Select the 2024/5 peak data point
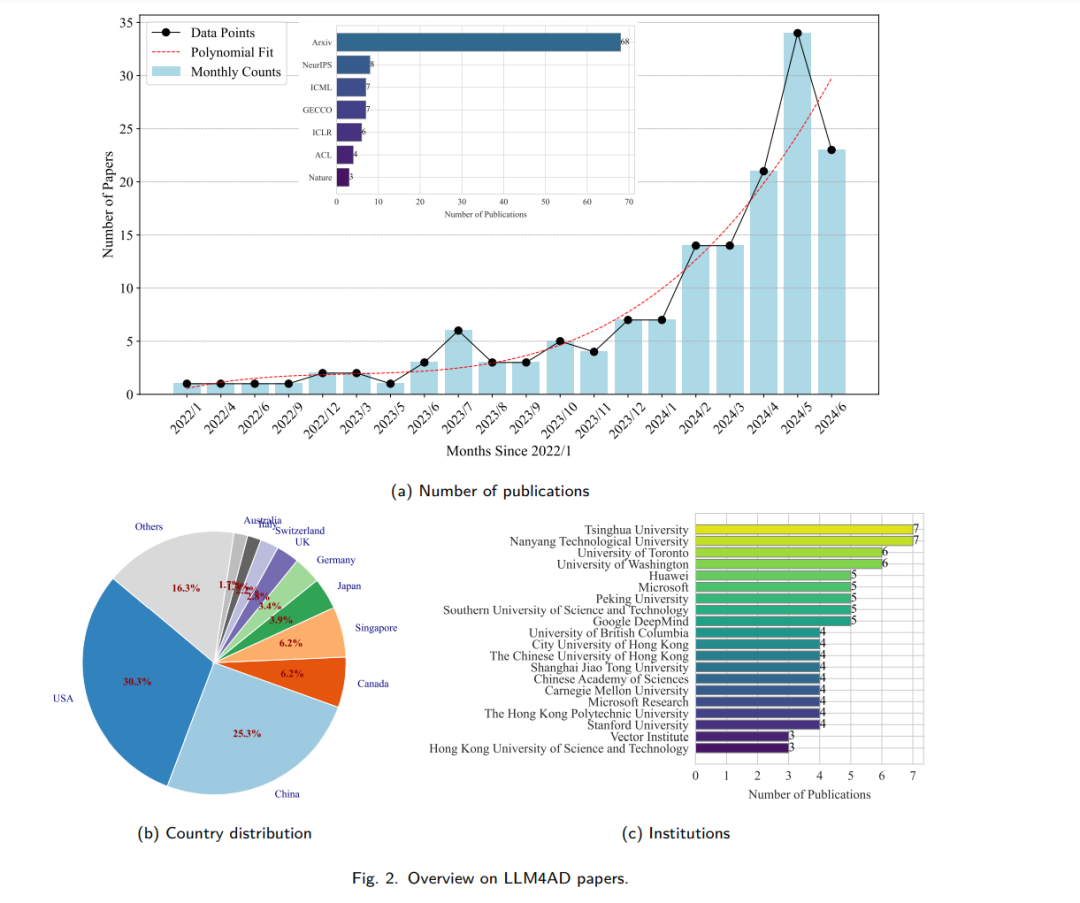This screenshot has width=1080, height=903. [798, 33]
